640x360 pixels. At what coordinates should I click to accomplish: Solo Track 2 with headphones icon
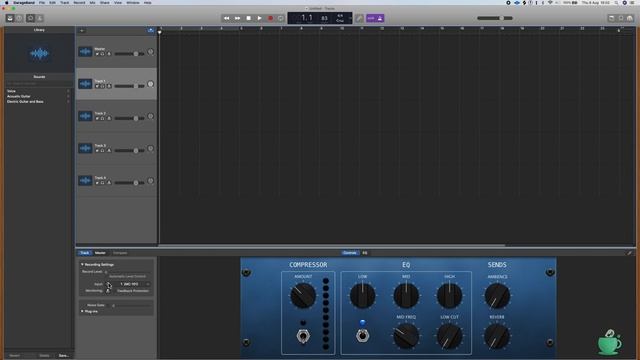click(103, 118)
